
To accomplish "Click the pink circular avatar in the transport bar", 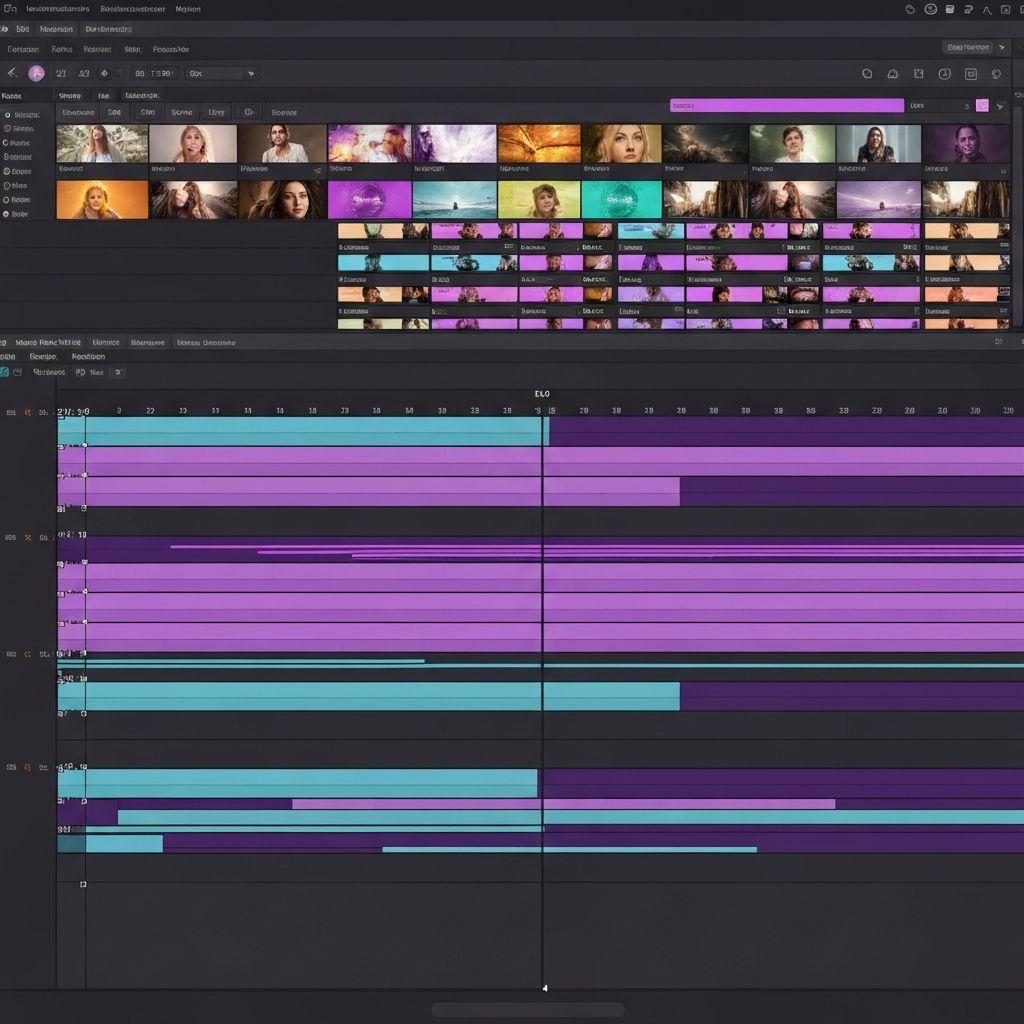I will click(x=35, y=72).
